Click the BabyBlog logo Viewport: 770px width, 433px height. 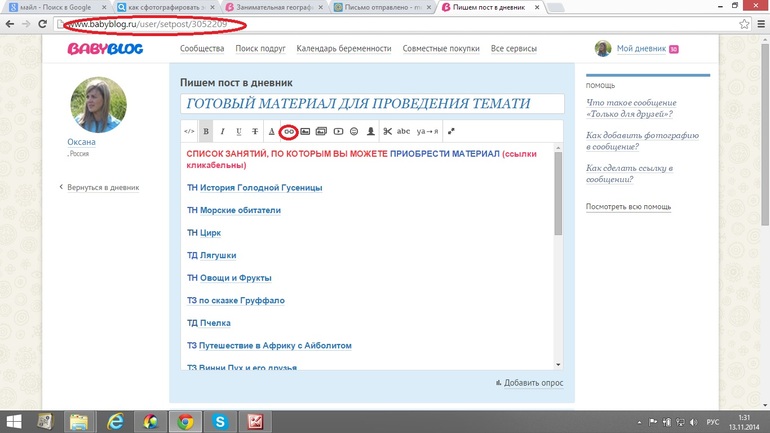click(105, 49)
